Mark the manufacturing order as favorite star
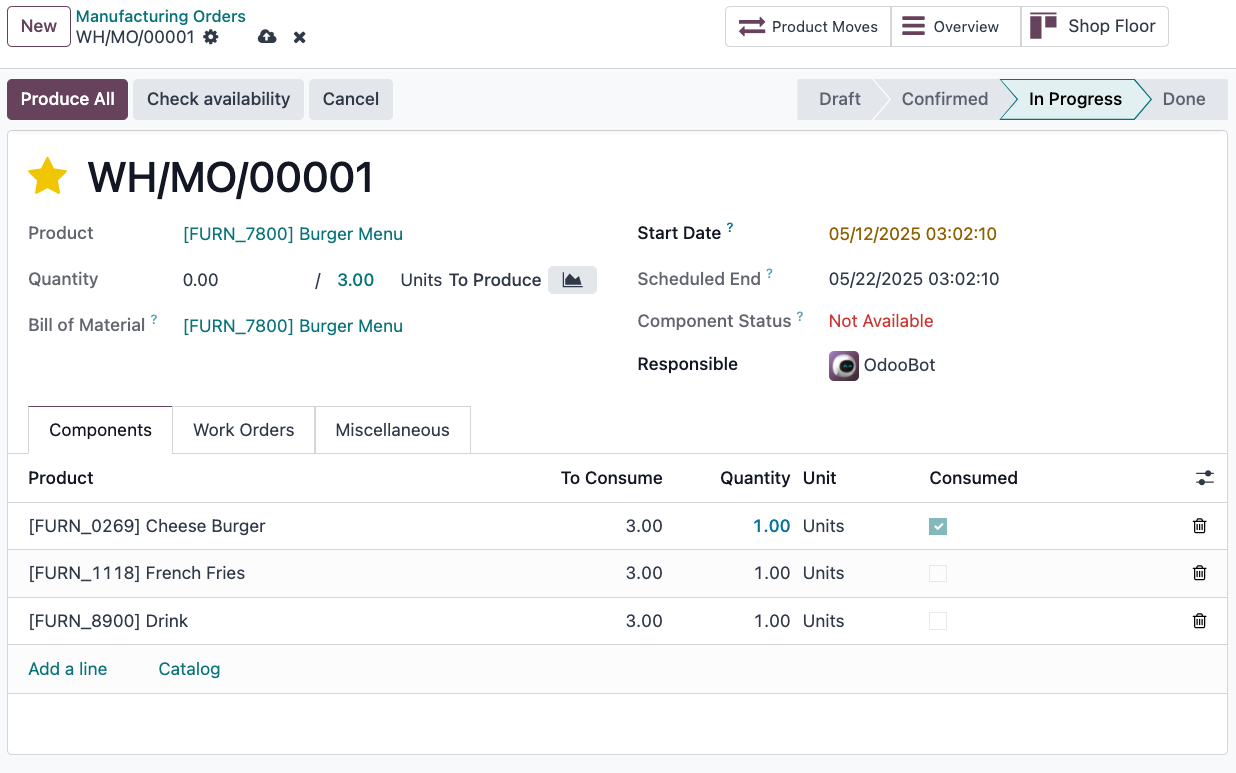The height and width of the screenshot is (773, 1236). click(x=47, y=175)
